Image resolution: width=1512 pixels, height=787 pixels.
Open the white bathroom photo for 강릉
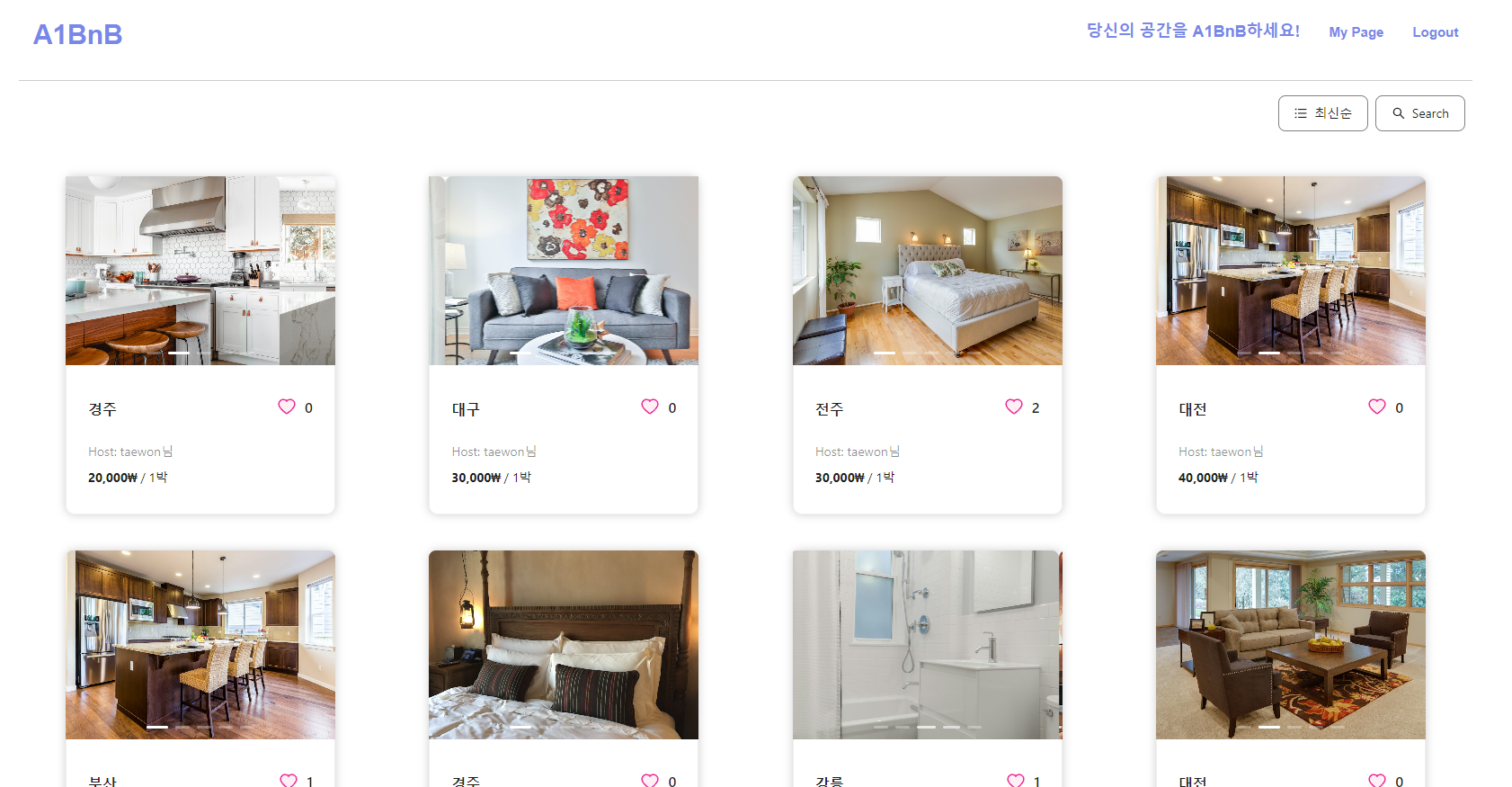pyautogui.click(x=928, y=645)
